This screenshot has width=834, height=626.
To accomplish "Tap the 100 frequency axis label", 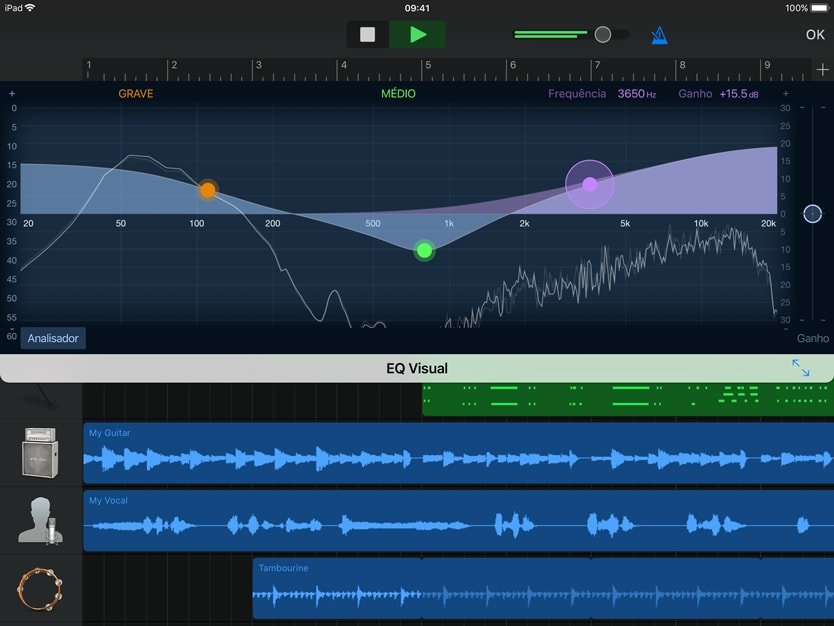I will pos(197,223).
